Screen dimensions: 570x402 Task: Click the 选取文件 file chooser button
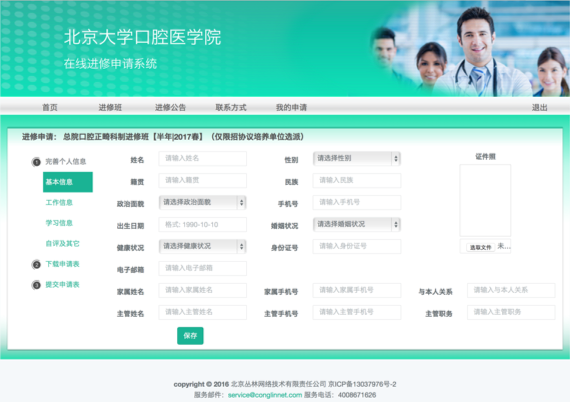tap(480, 248)
